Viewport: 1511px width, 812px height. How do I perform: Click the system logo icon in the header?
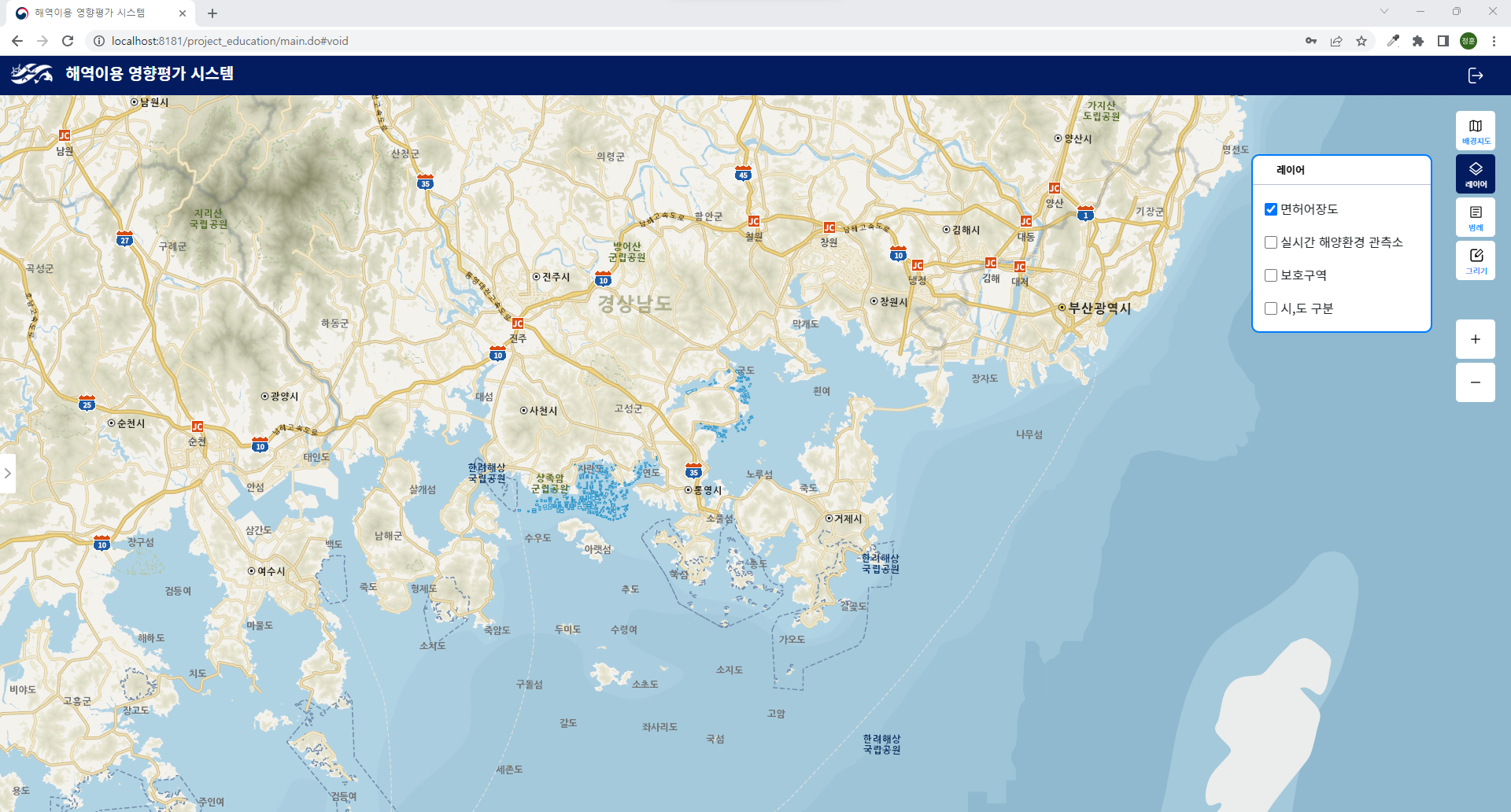[x=31, y=76]
